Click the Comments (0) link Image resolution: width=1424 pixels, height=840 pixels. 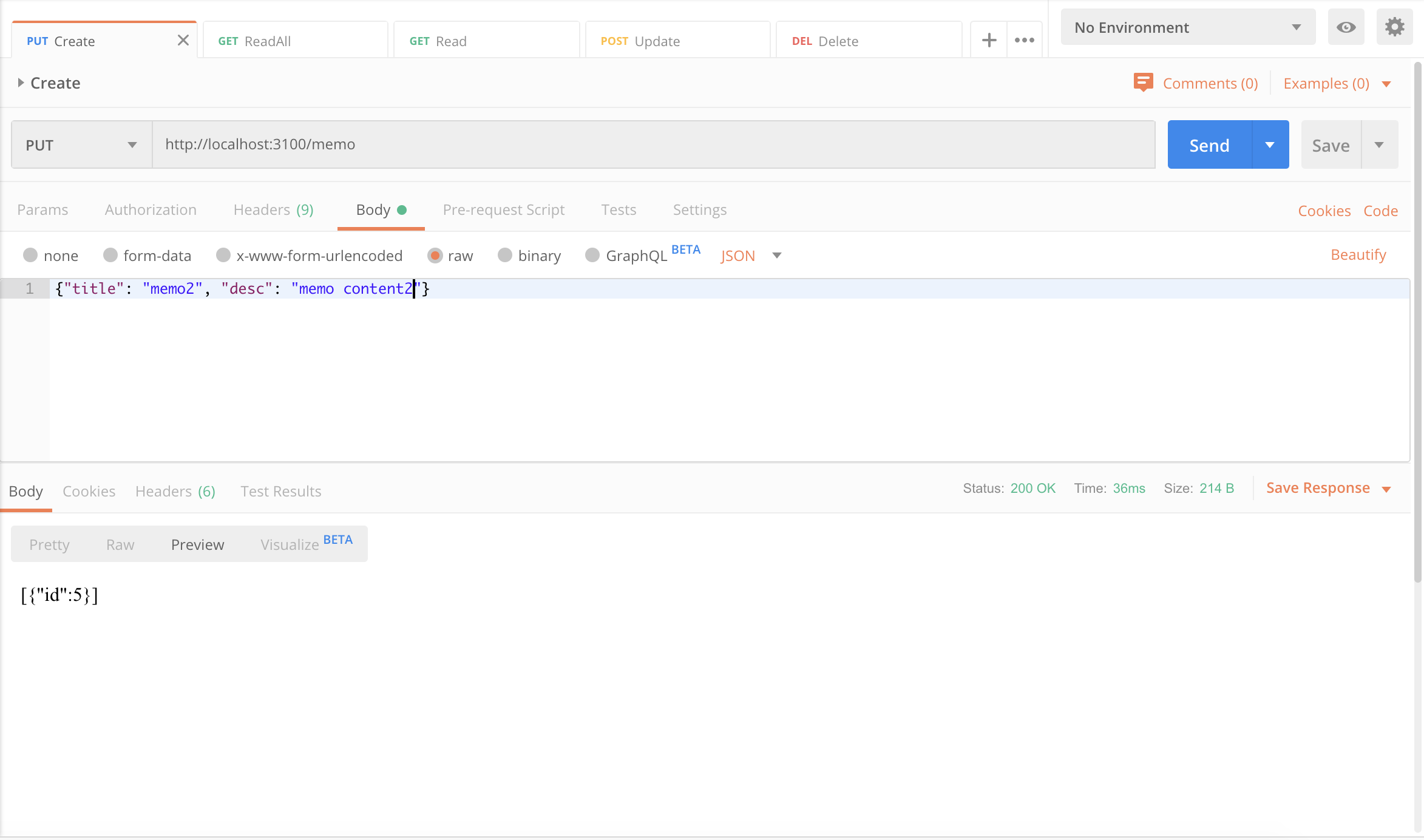pos(1210,84)
